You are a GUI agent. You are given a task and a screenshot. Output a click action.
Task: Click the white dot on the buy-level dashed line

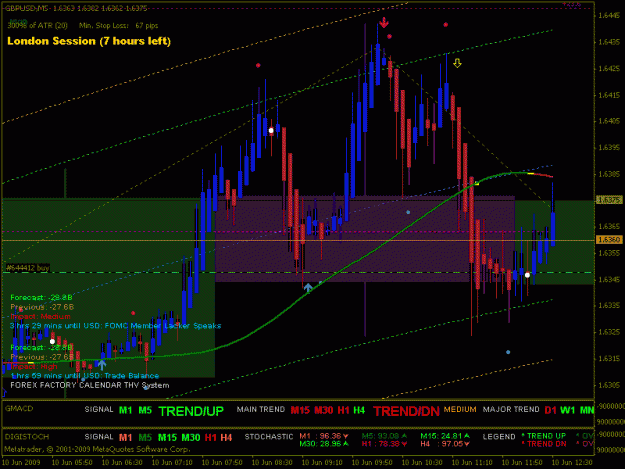(x=527, y=275)
